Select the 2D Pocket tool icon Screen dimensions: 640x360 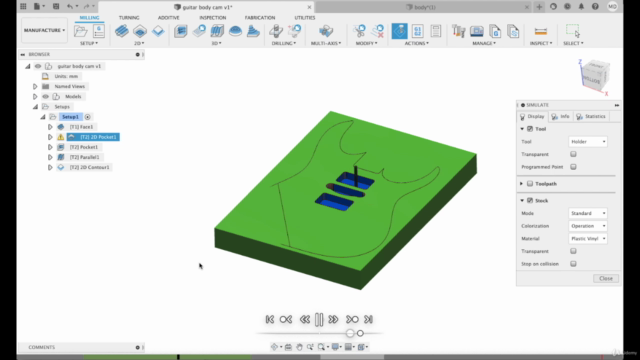pos(140,31)
